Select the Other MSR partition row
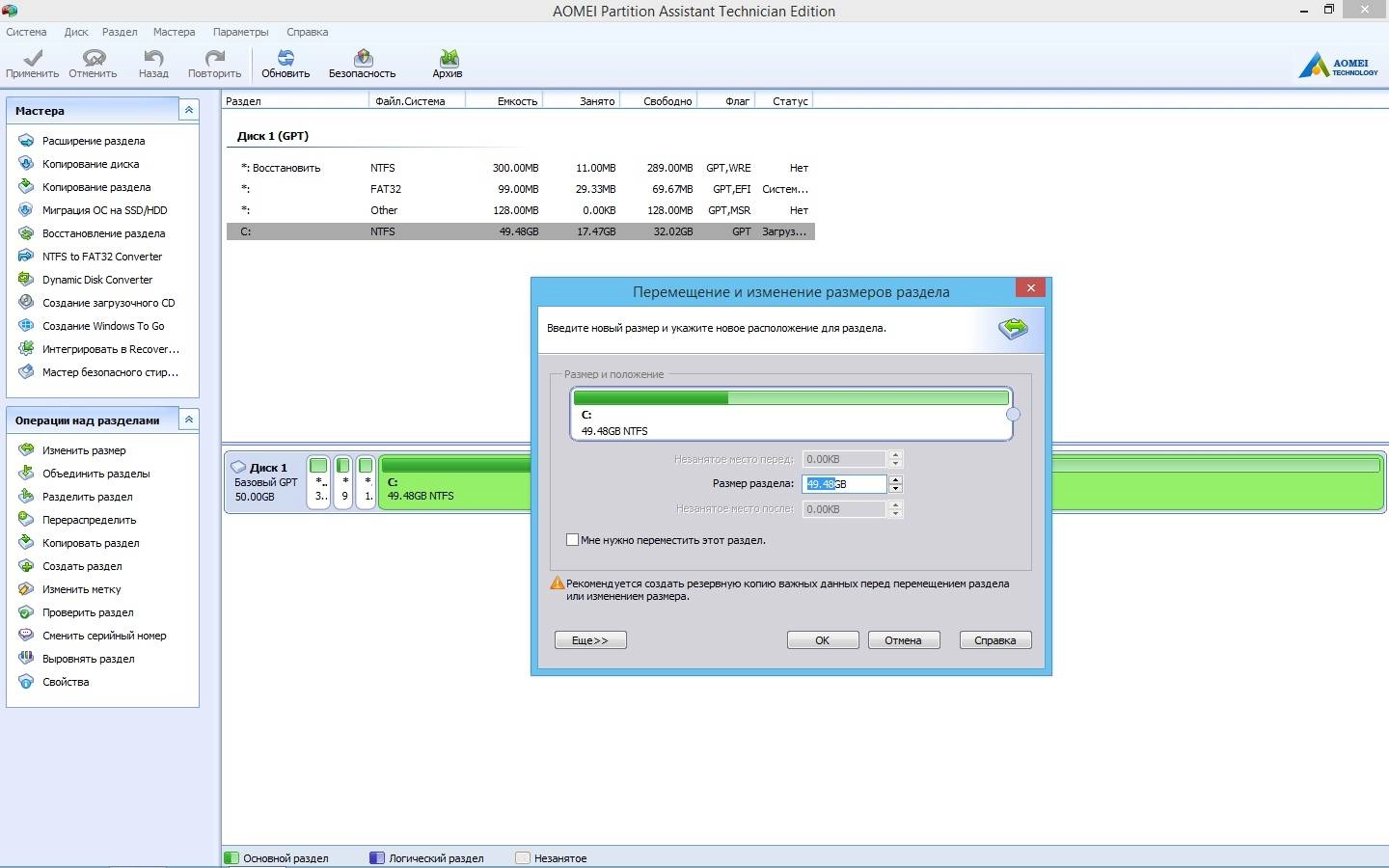 click(x=521, y=210)
